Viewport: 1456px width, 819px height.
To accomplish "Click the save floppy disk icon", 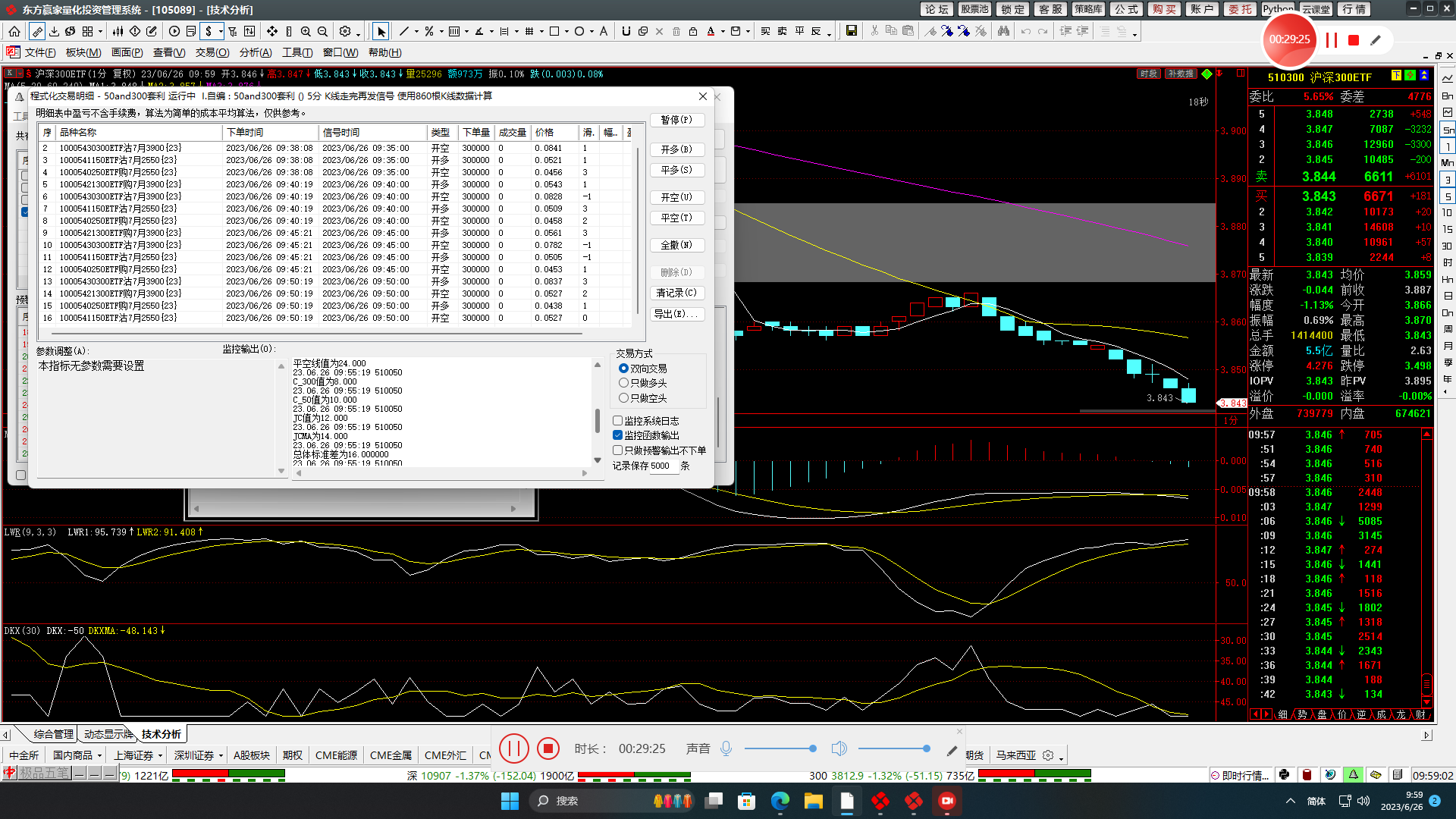I will point(852,31).
